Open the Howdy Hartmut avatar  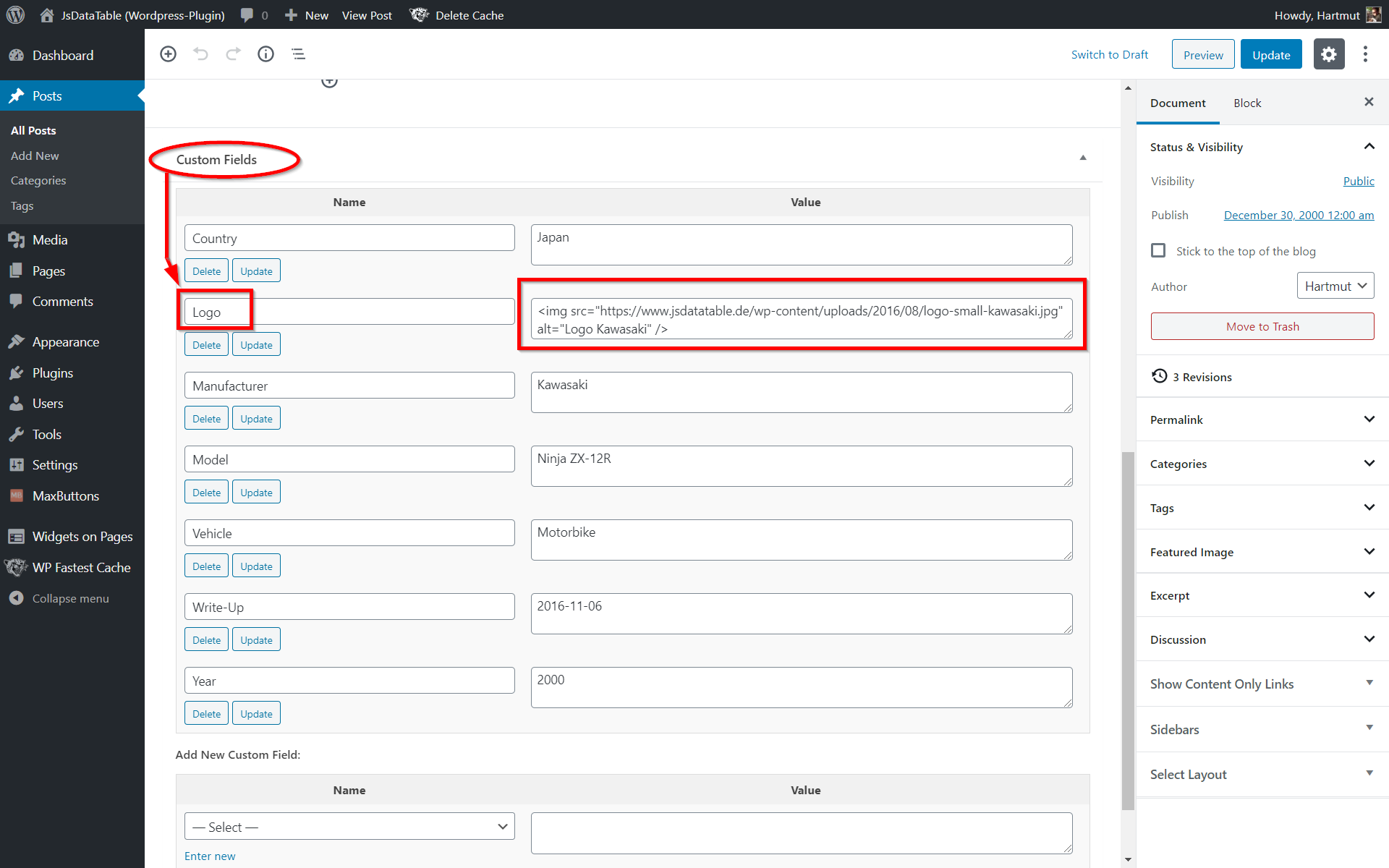1373,14
